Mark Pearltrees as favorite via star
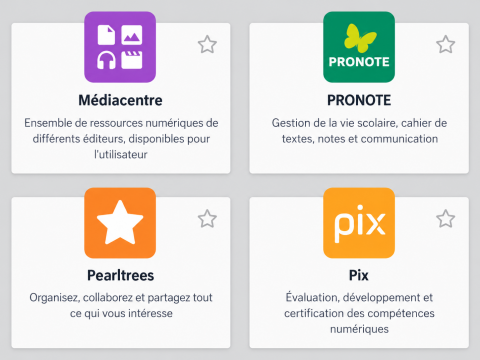Viewport: 480px width, 360px height. 207,219
